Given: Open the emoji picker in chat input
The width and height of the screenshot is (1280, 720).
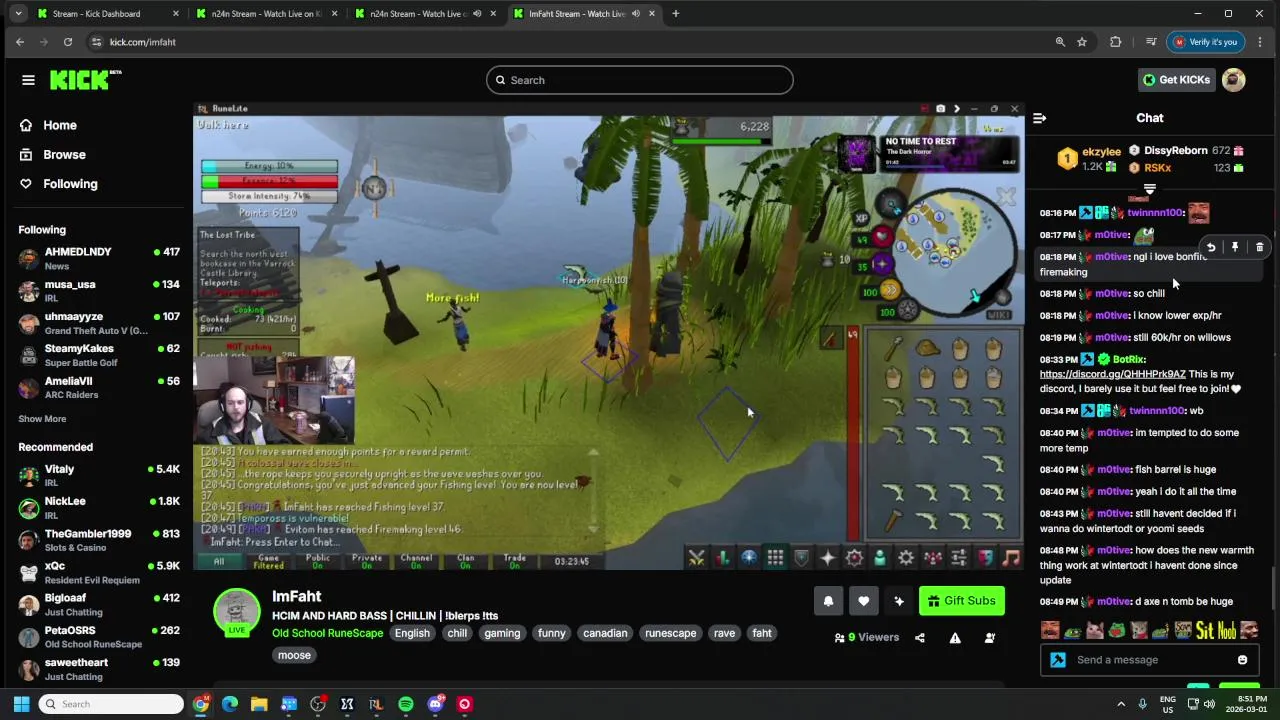Looking at the screenshot, I should [1242, 660].
